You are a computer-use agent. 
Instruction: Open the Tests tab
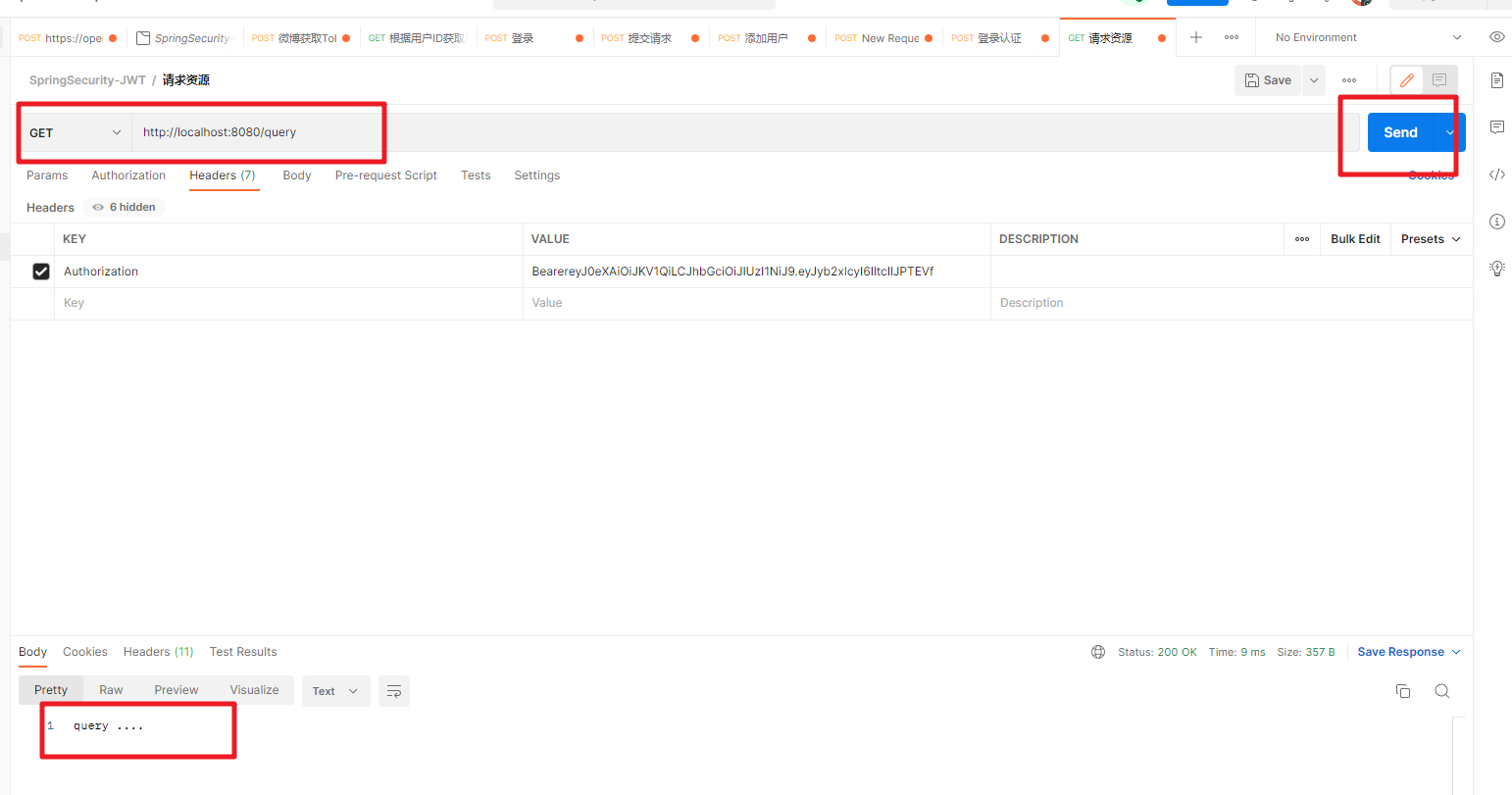[476, 175]
